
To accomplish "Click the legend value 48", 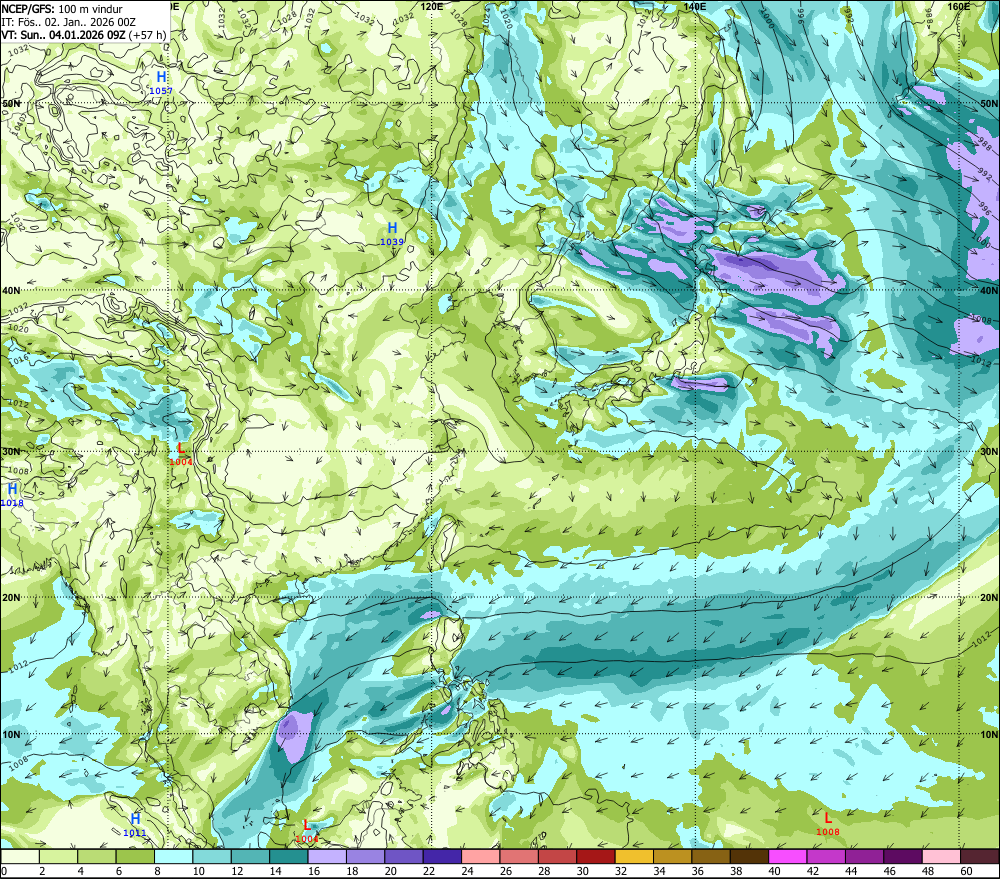I will coord(928,871).
